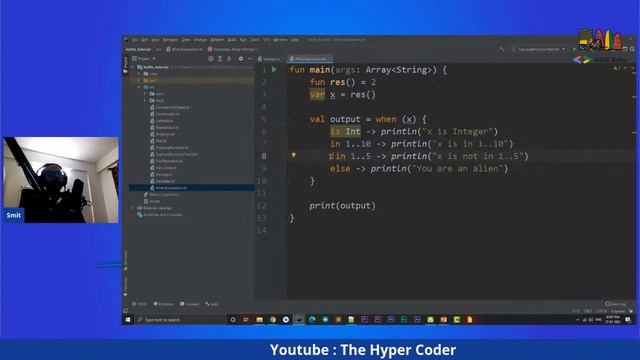Select Scratches and Consoles in project tree

coord(160,215)
